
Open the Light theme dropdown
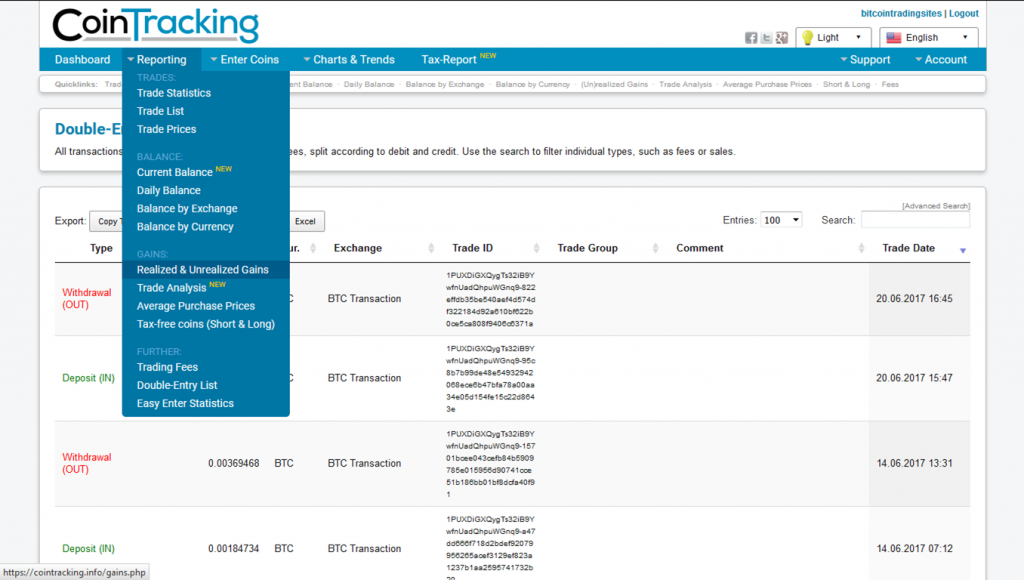(x=833, y=37)
